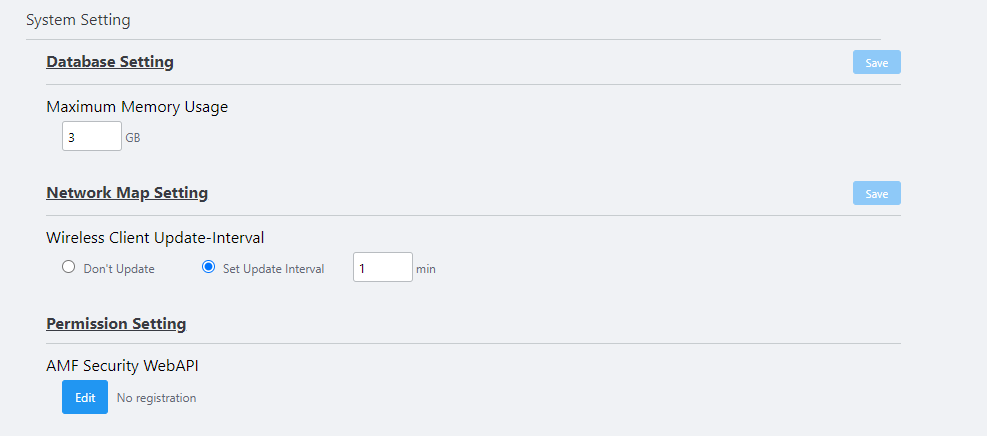Viewport: 987px width, 436px height.
Task: Save the Network Map Setting section
Action: click(x=876, y=193)
